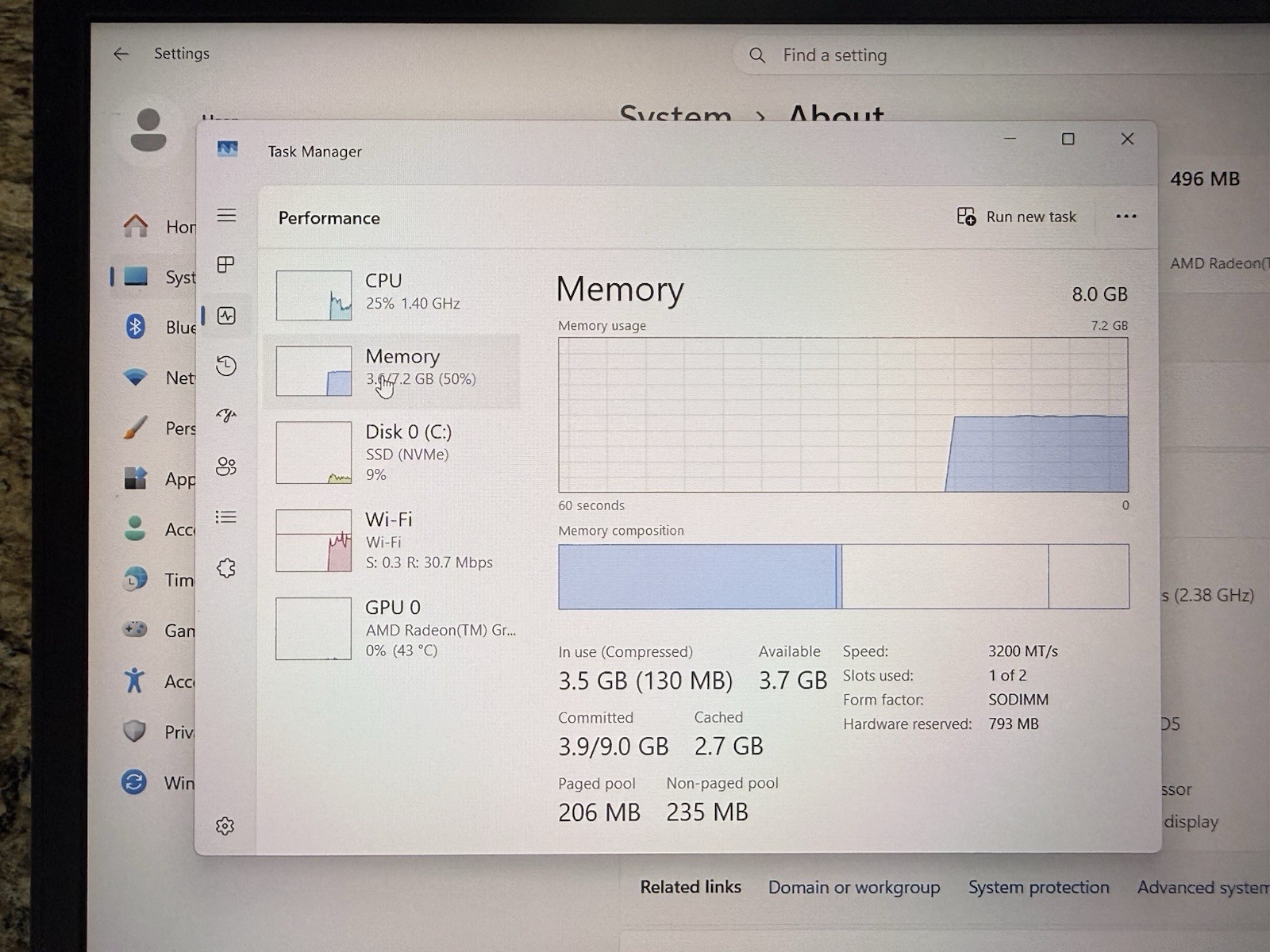Select the Performance page icon
1270x952 pixels.
point(226,316)
